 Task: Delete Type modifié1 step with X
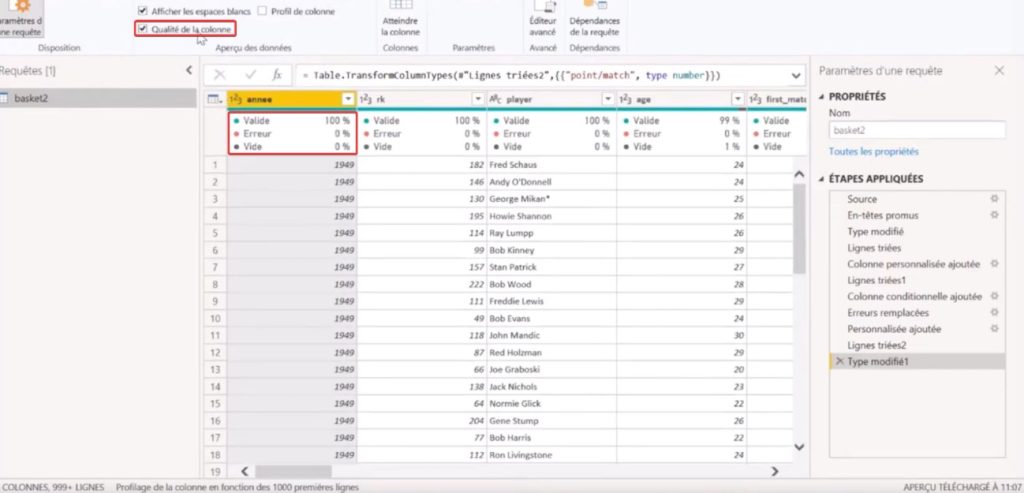pyautogui.click(x=839, y=362)
